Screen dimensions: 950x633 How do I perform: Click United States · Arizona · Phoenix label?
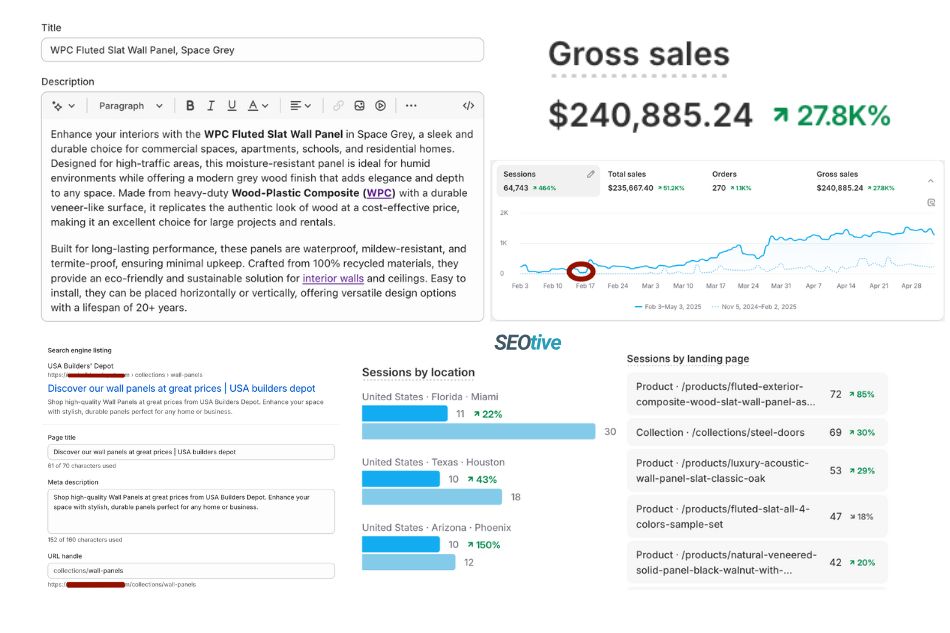[x=437, y=528]
